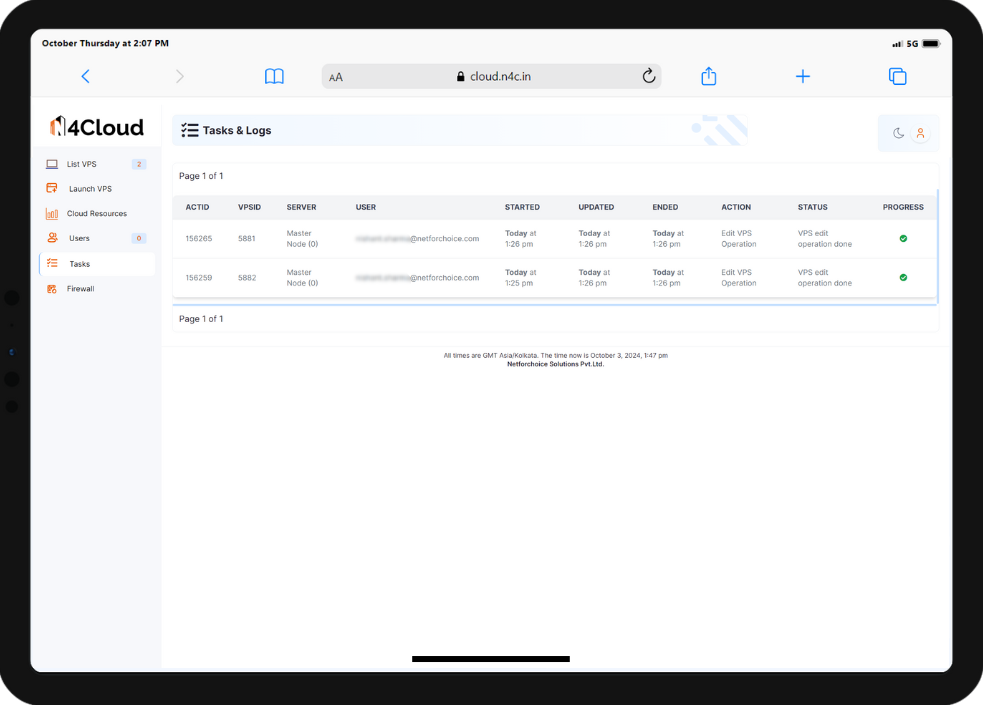Select the Tasks sidebar item
The width and height of the screenshot is (983, 705).
pyautogui.click(x=79, y=264)
